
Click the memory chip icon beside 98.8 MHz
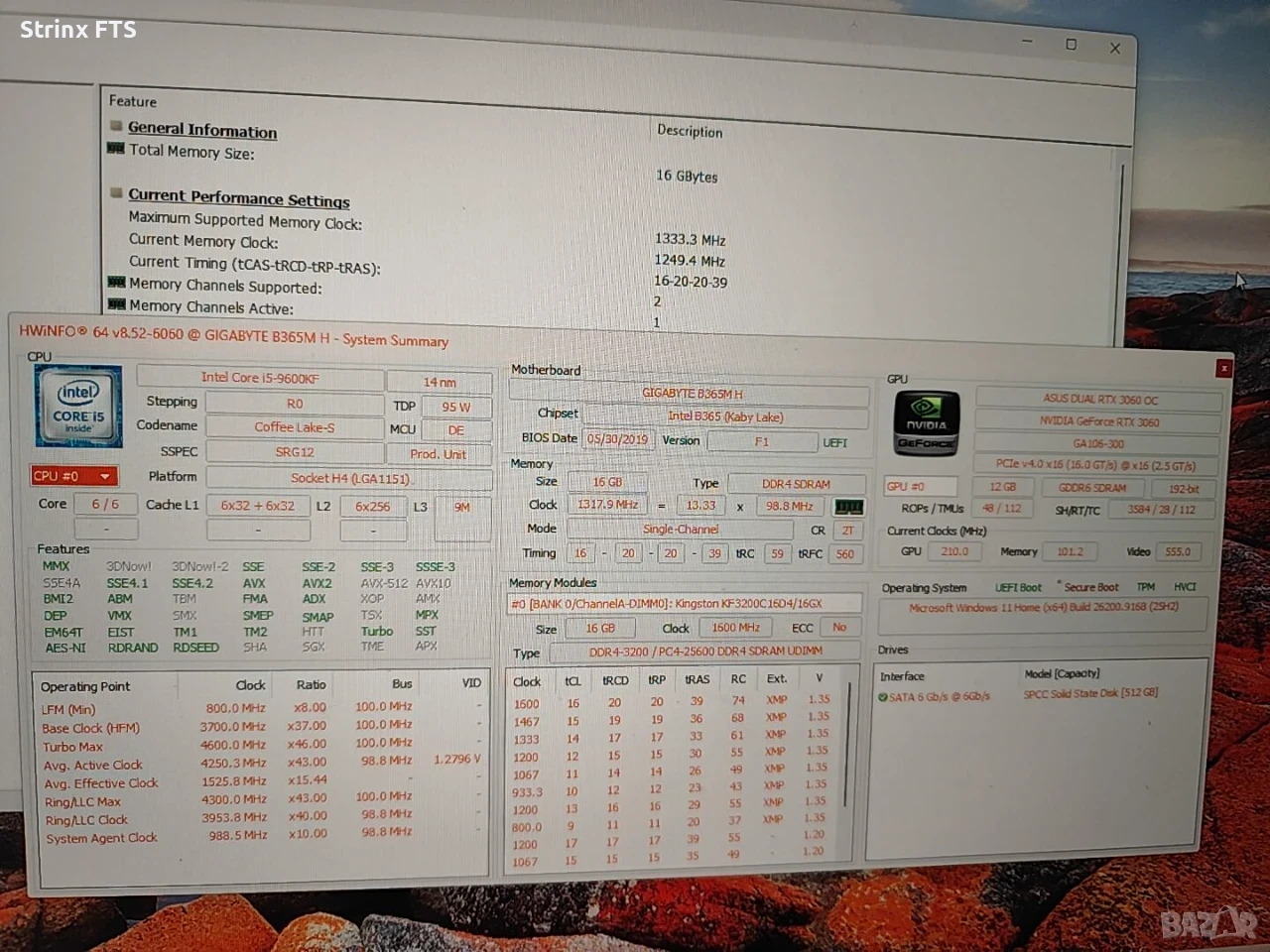pos(848,507)
